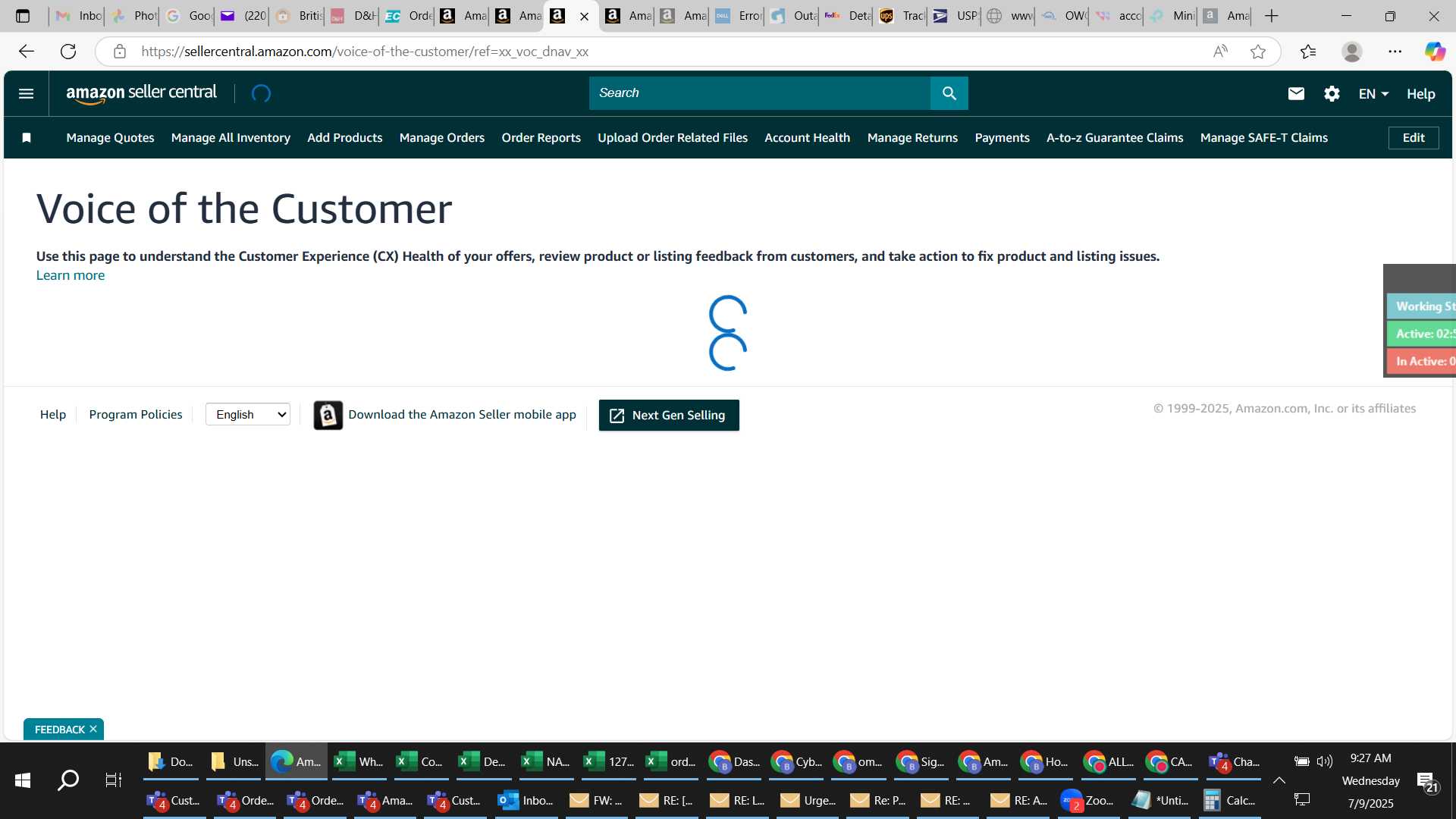Open Order Reports

point(541,137)
